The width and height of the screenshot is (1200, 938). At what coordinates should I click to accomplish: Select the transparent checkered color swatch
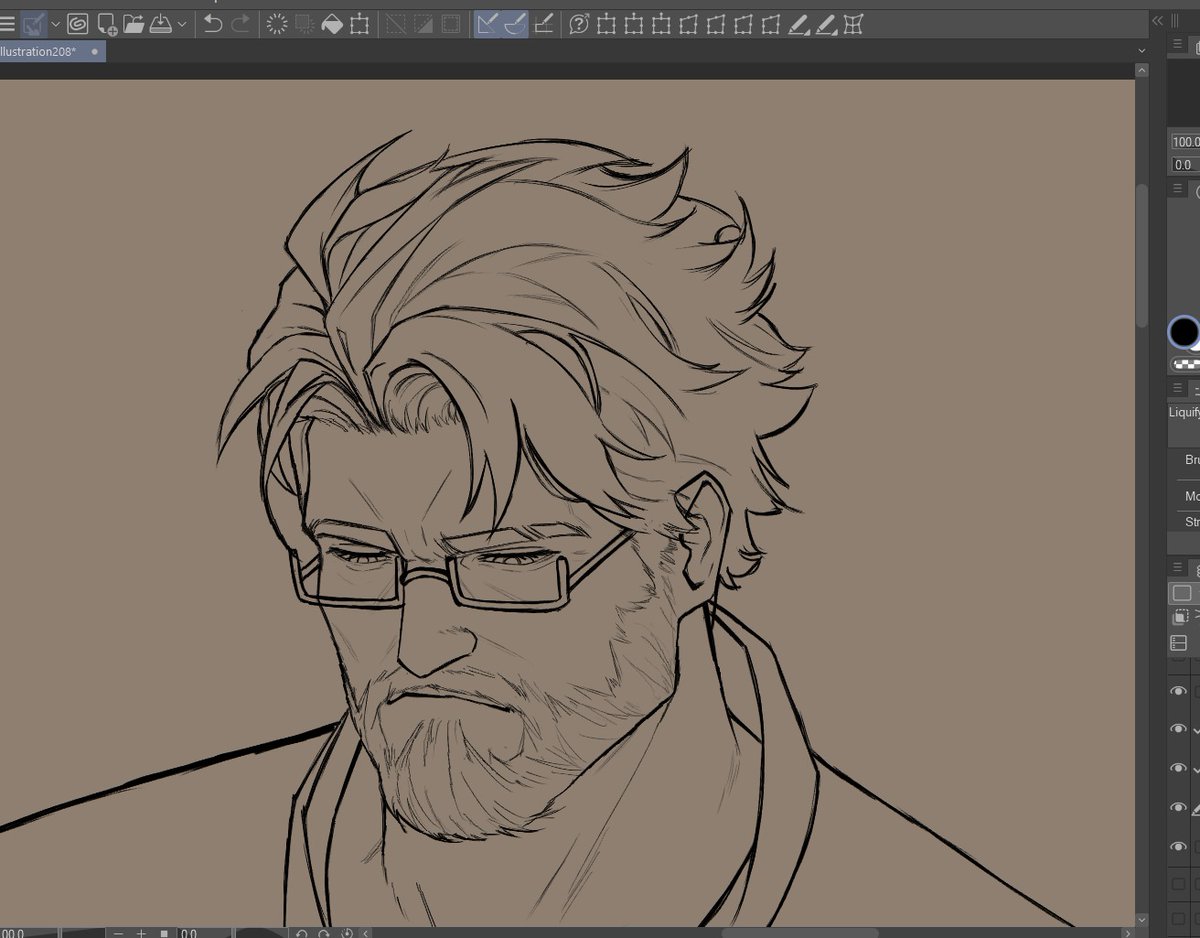click(x=1187, y=364)
